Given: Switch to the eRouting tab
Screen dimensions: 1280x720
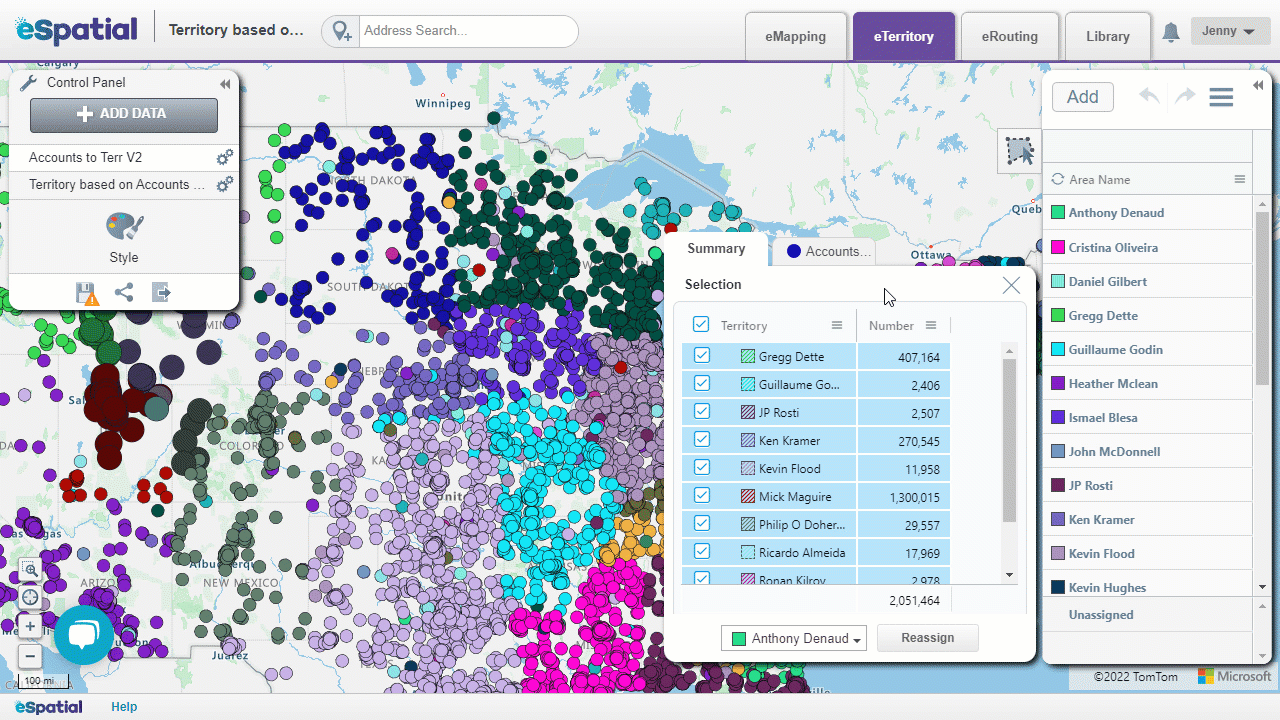Looking at the screenshot, I should [1009, 37].
